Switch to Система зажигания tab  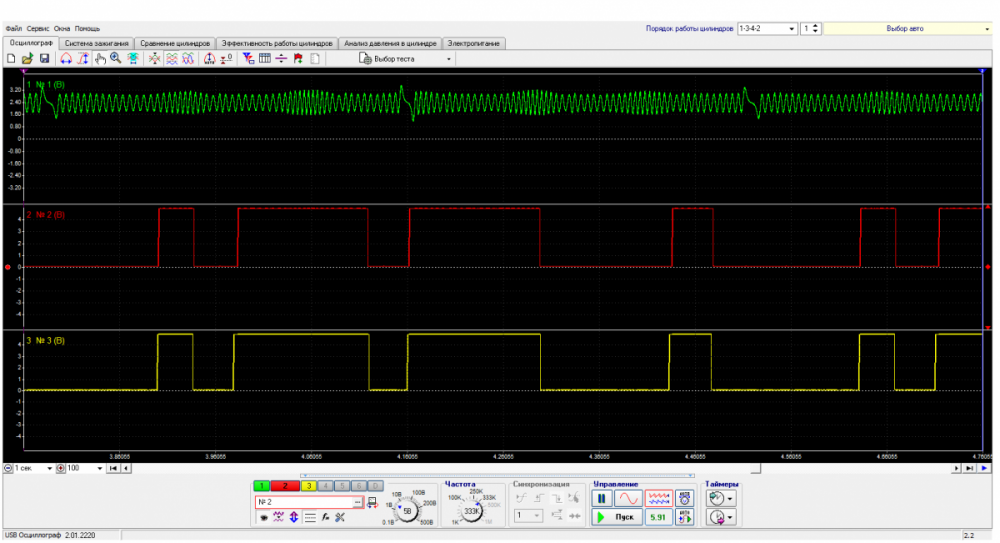[97, 44]
